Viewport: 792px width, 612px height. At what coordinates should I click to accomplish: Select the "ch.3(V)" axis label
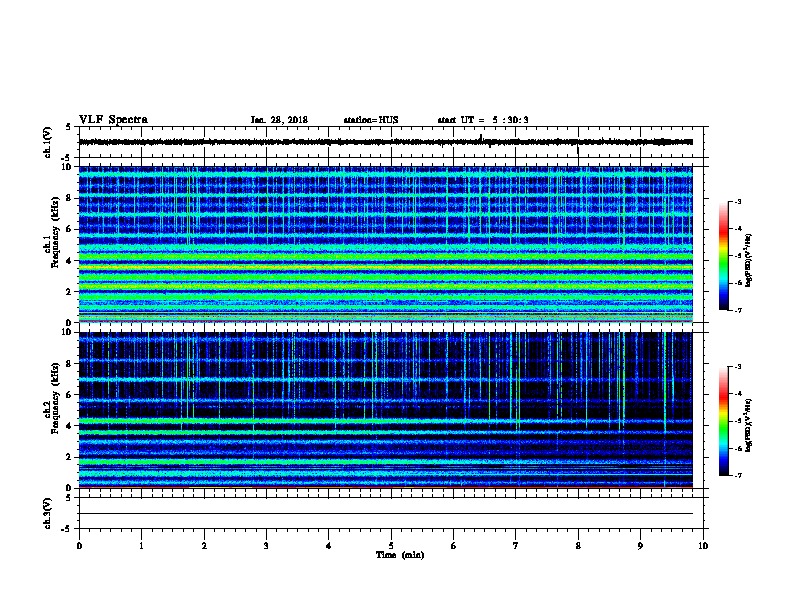pos(47,513)
